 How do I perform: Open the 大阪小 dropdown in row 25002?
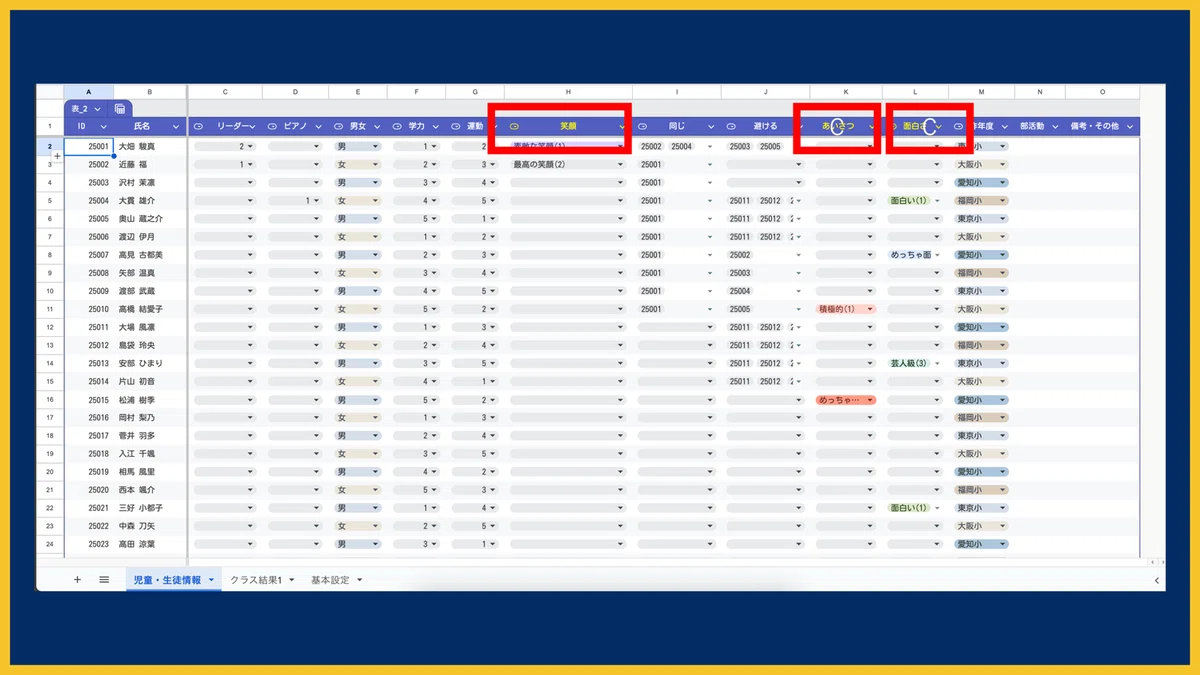pyautogui.click(x=981, y=164)
